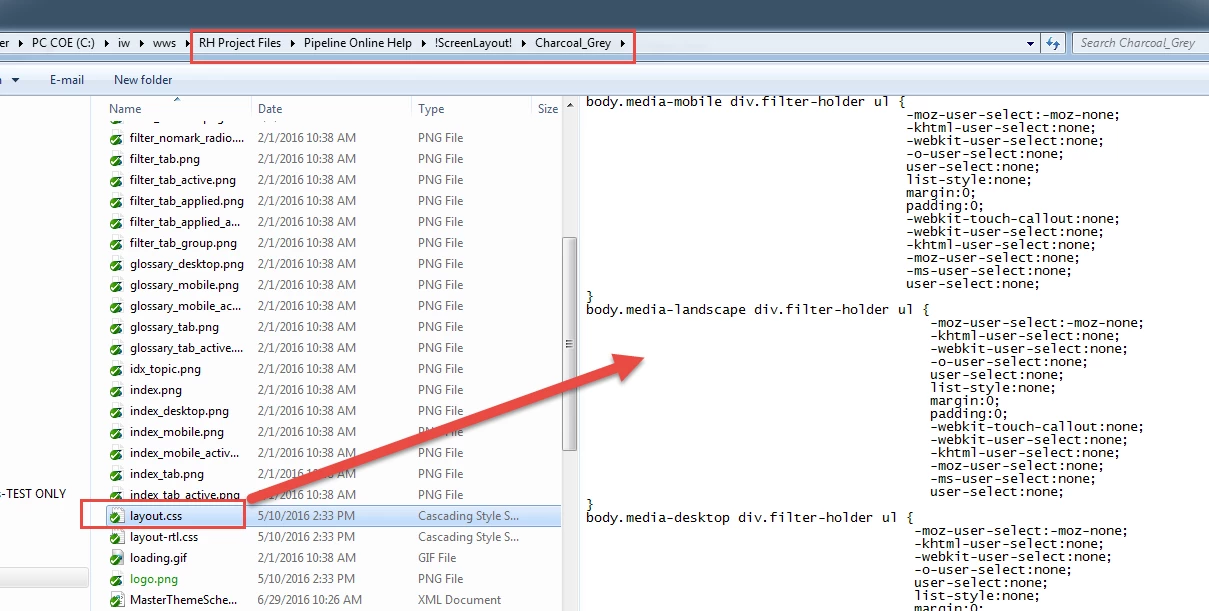Jump to RH Project Files breadcrumb
The height and width of the screenshot is (611, 1209).
click(x=240, y=43)
